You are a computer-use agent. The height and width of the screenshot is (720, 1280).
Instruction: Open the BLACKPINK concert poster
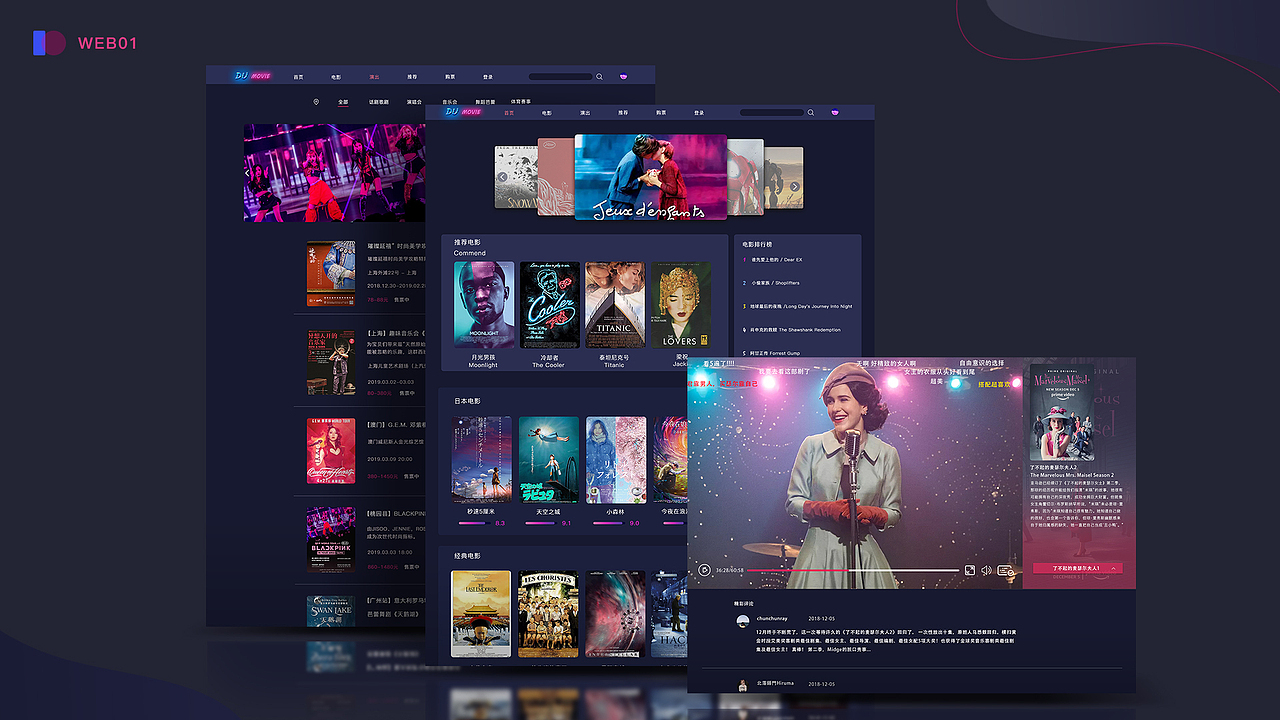331,539
